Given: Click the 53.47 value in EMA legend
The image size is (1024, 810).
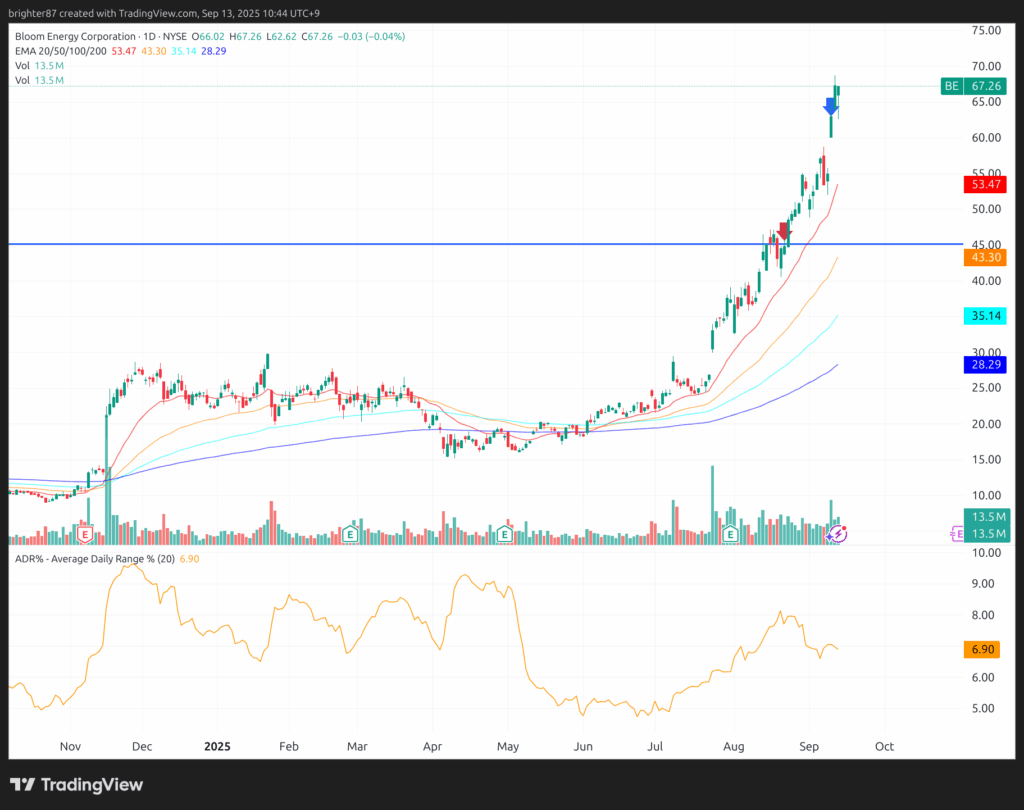Looking at the screenshot, I should [x=123, y=51].
